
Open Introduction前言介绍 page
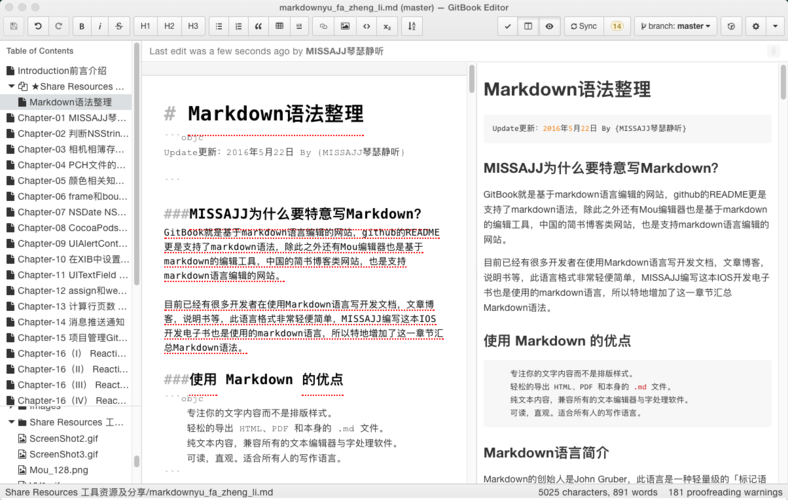click(x=62, y=71)
